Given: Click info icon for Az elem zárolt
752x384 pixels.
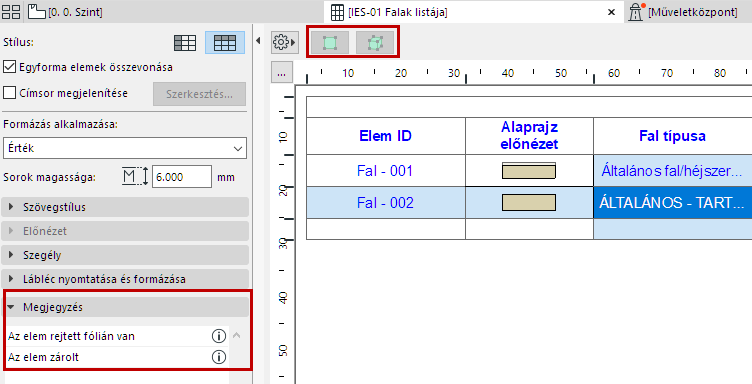Looking at the screenshot, I should pos(219,357).
